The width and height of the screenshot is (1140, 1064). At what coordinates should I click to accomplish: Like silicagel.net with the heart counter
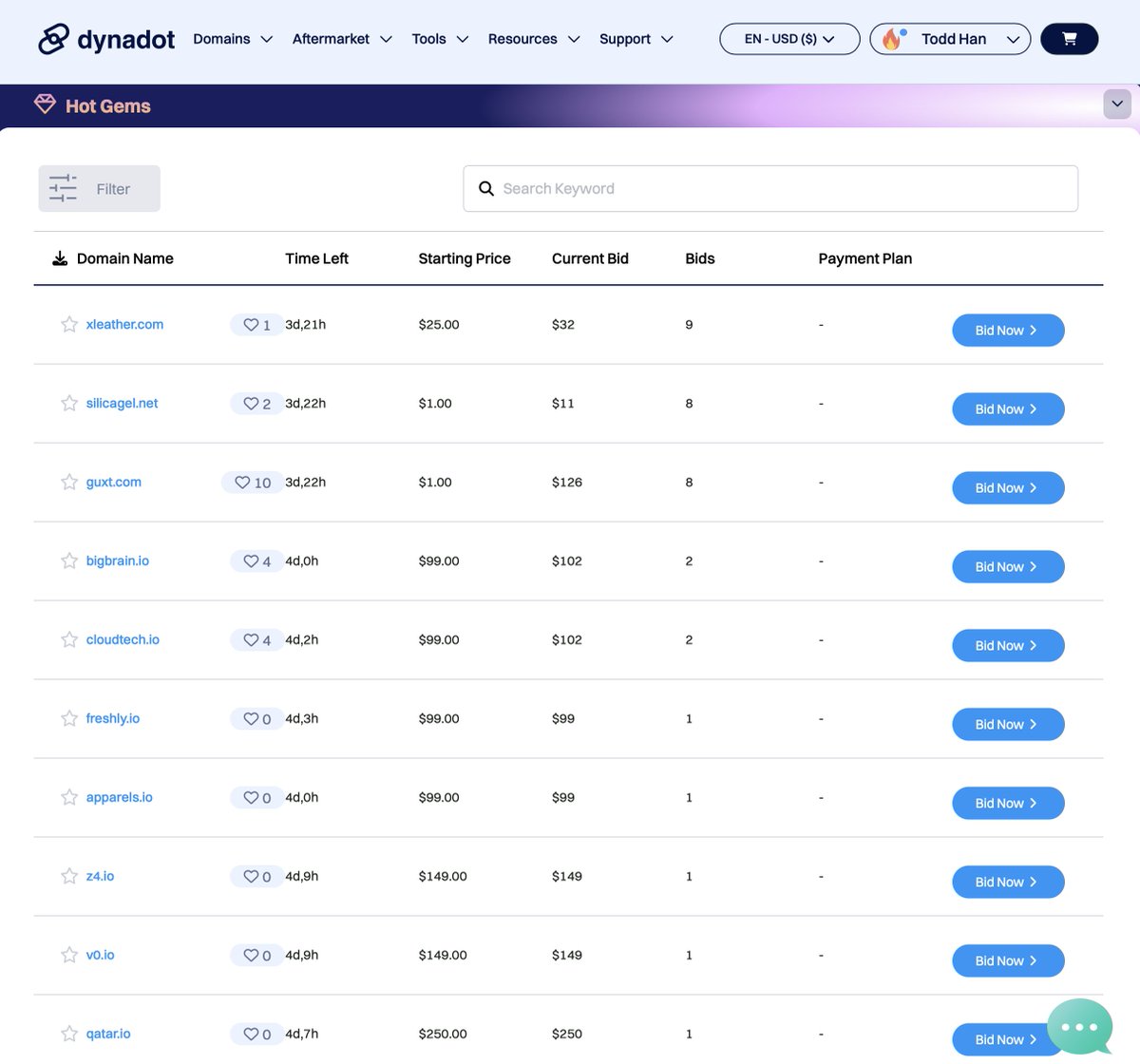point(256,404)
